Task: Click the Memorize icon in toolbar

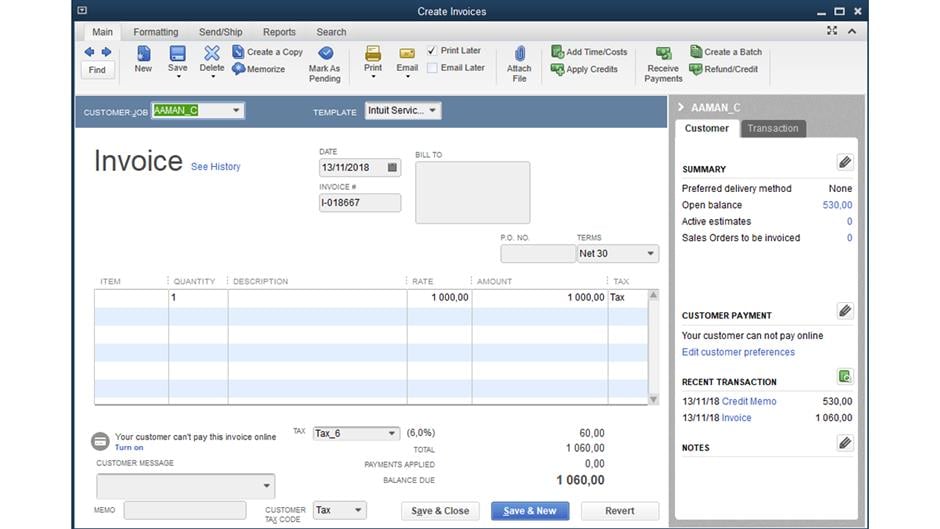Action: (x=239, y=70)
